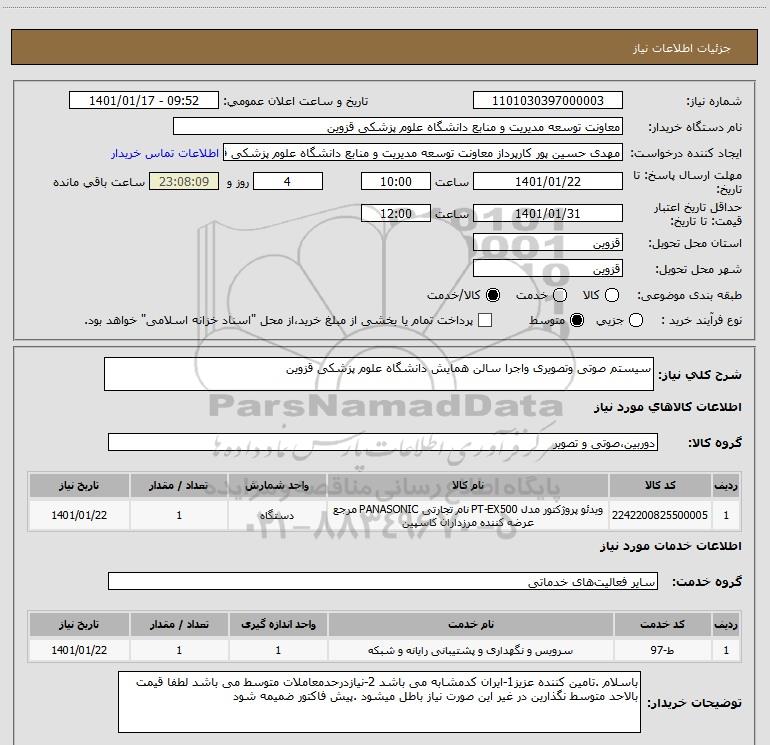Open the اطلاعات تماس خریدار link

click(165, 153)
